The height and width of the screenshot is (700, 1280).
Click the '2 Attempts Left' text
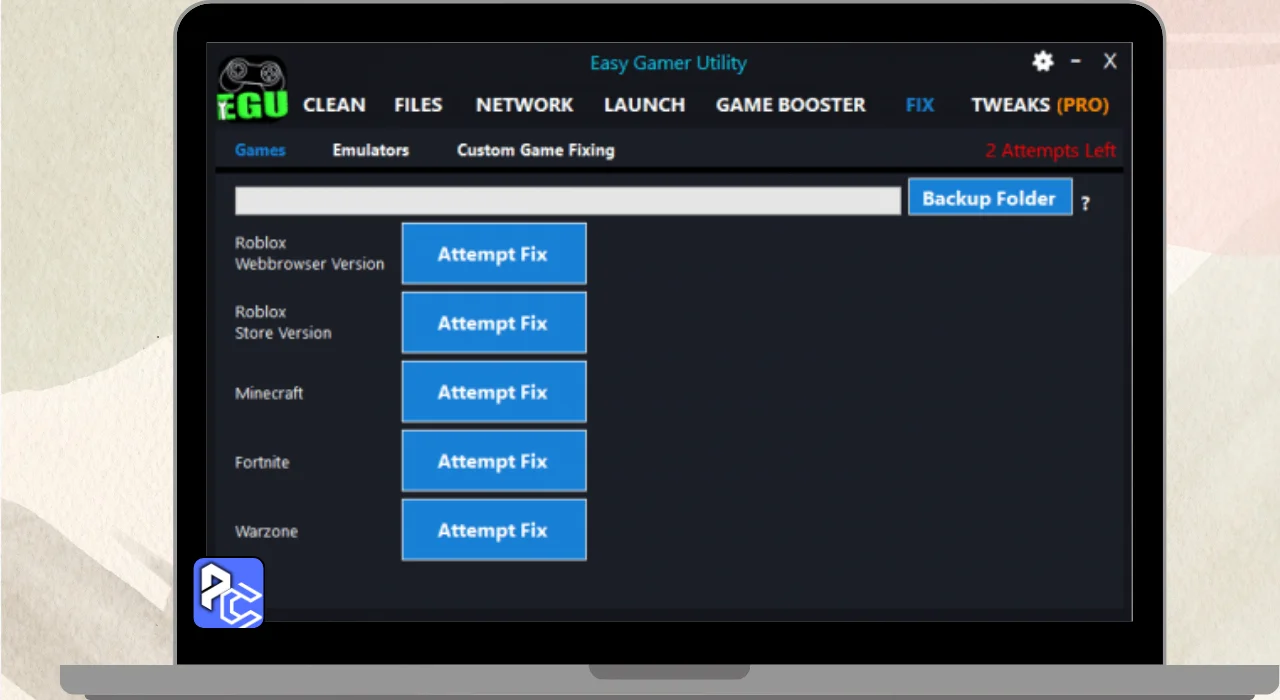(1050, 151)
